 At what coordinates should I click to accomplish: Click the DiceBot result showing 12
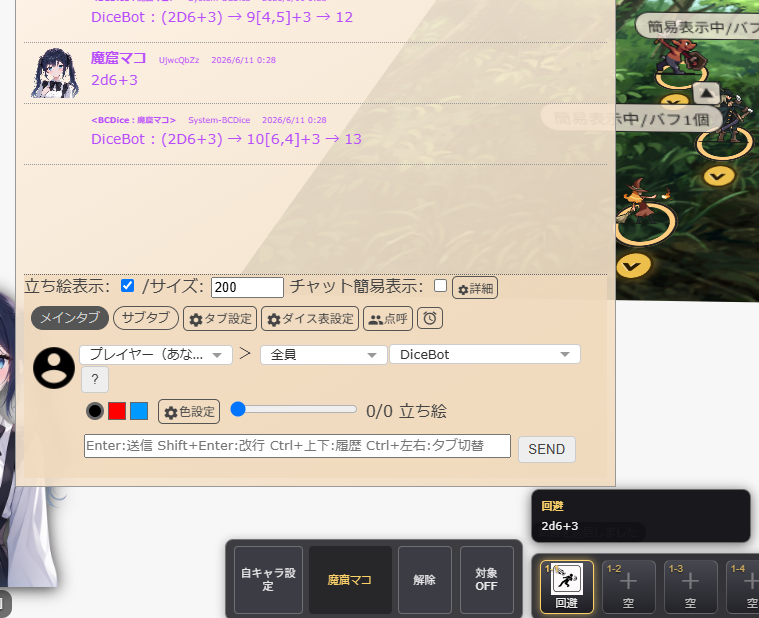coord(222,17)
